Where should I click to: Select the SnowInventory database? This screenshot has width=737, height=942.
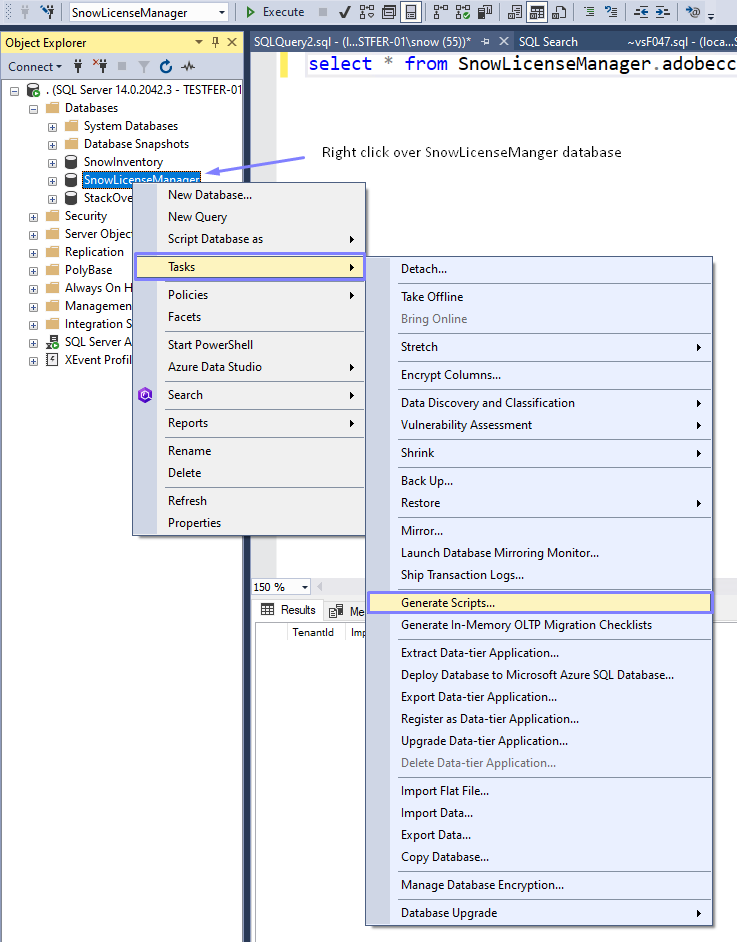(x=123, y=162)
